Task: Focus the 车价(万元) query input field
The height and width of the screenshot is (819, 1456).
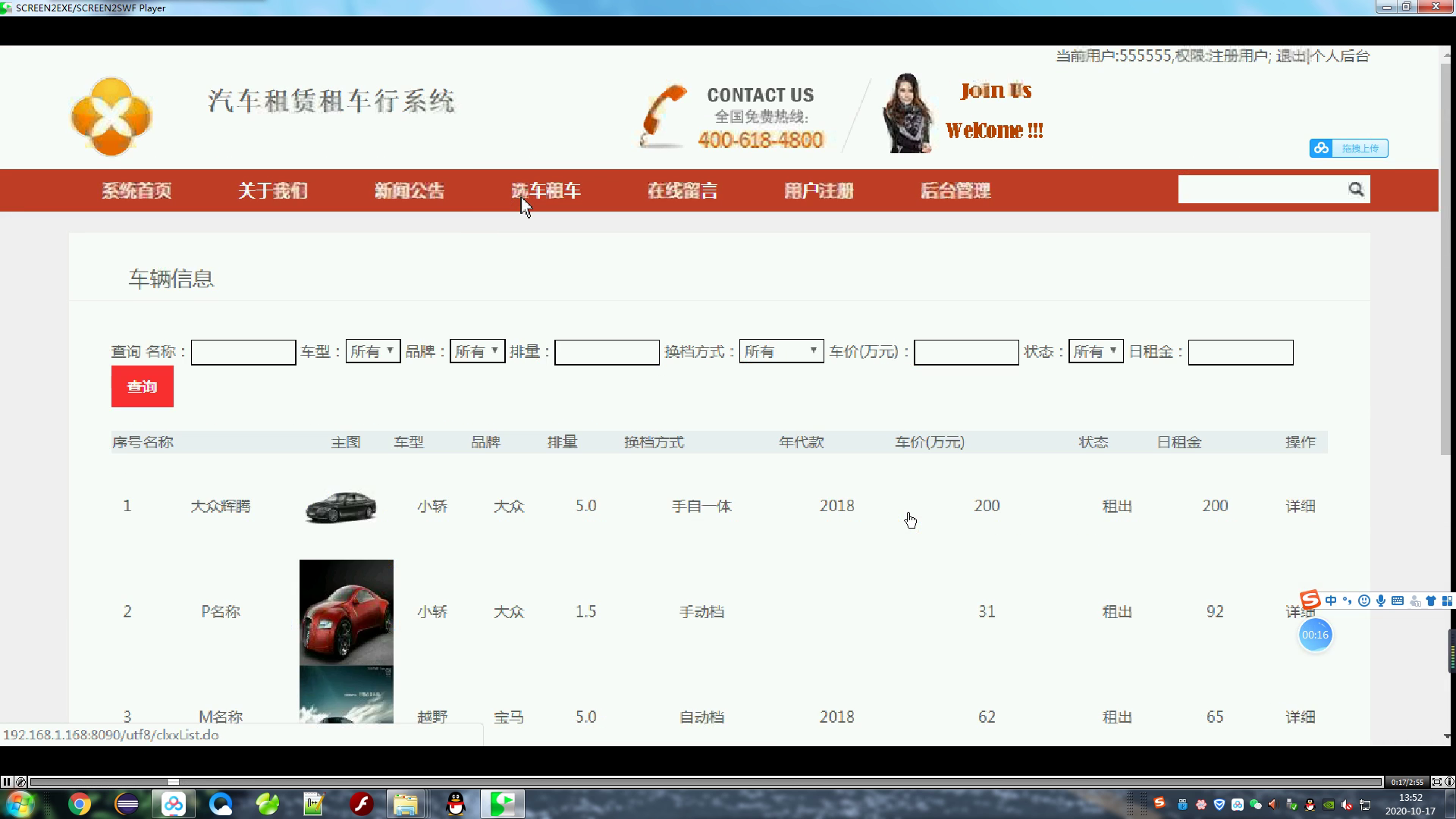Action: click(966, 352)
